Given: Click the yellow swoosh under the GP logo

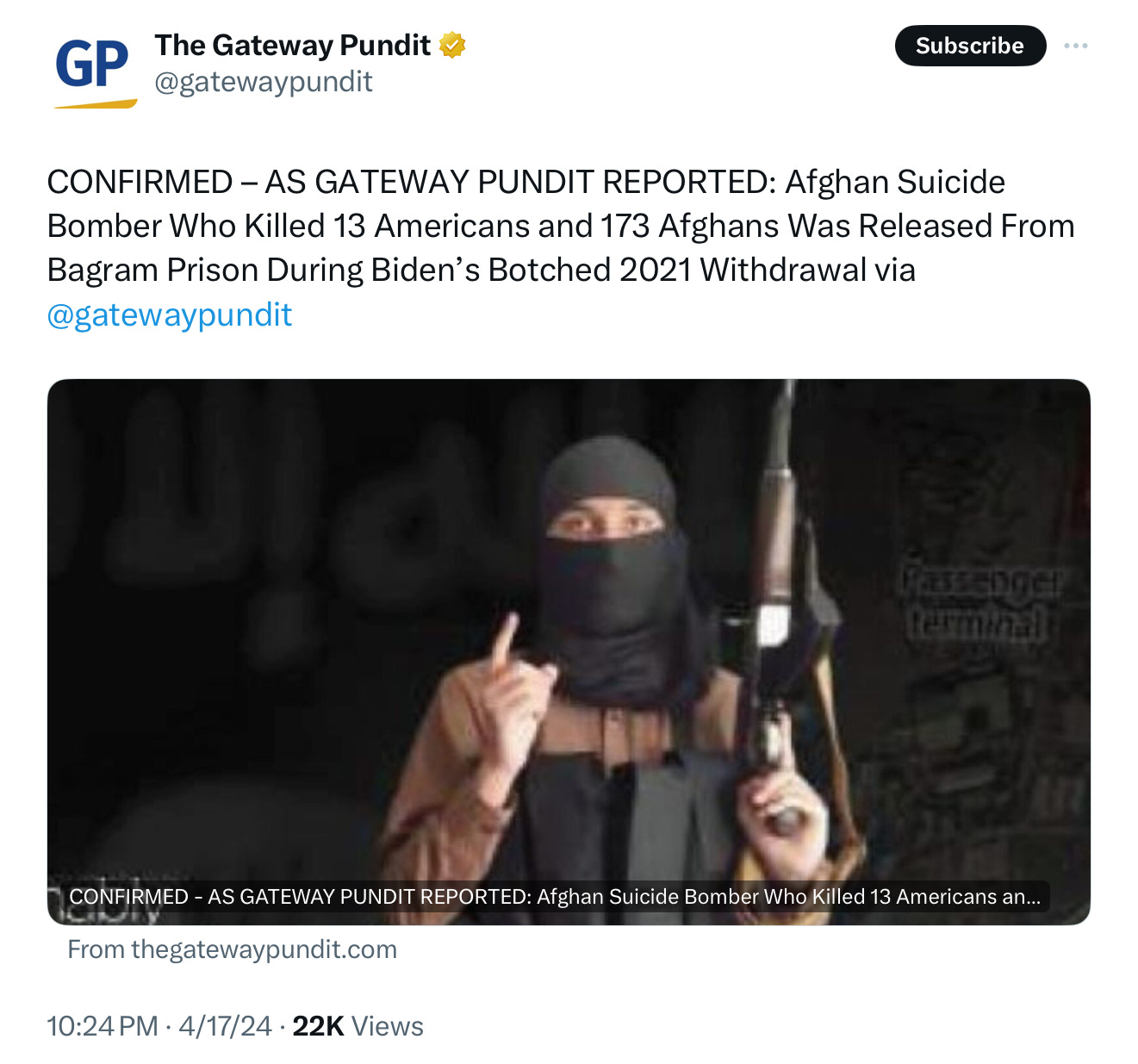Looking at the screenshot, I should coord(96,104).
